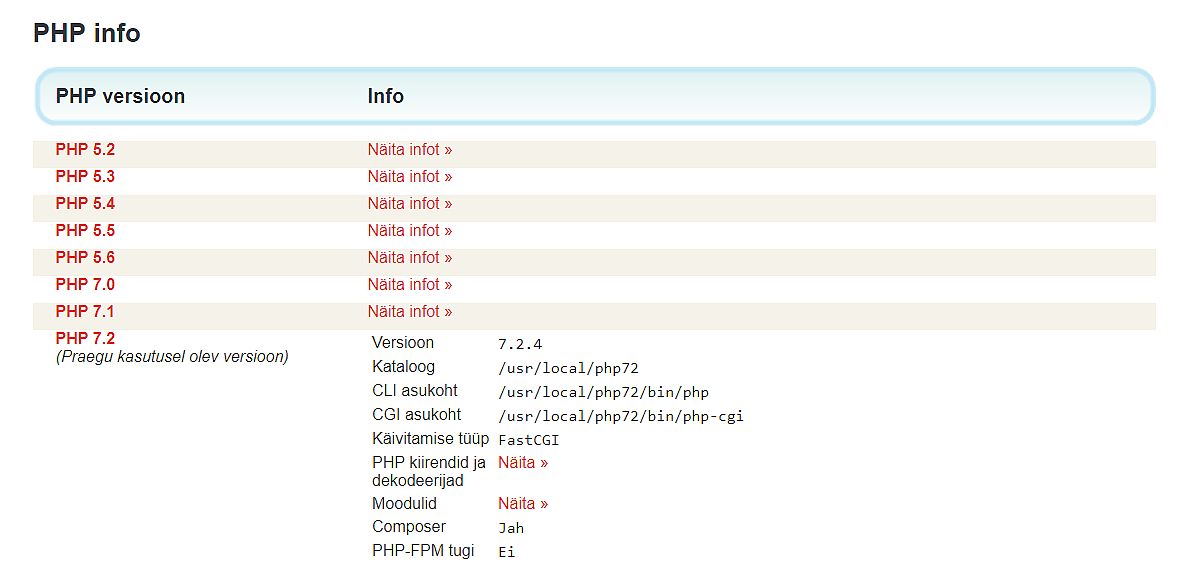
Task: Click the PHP 7.0 version link
Action: click(x=85, y=285)
